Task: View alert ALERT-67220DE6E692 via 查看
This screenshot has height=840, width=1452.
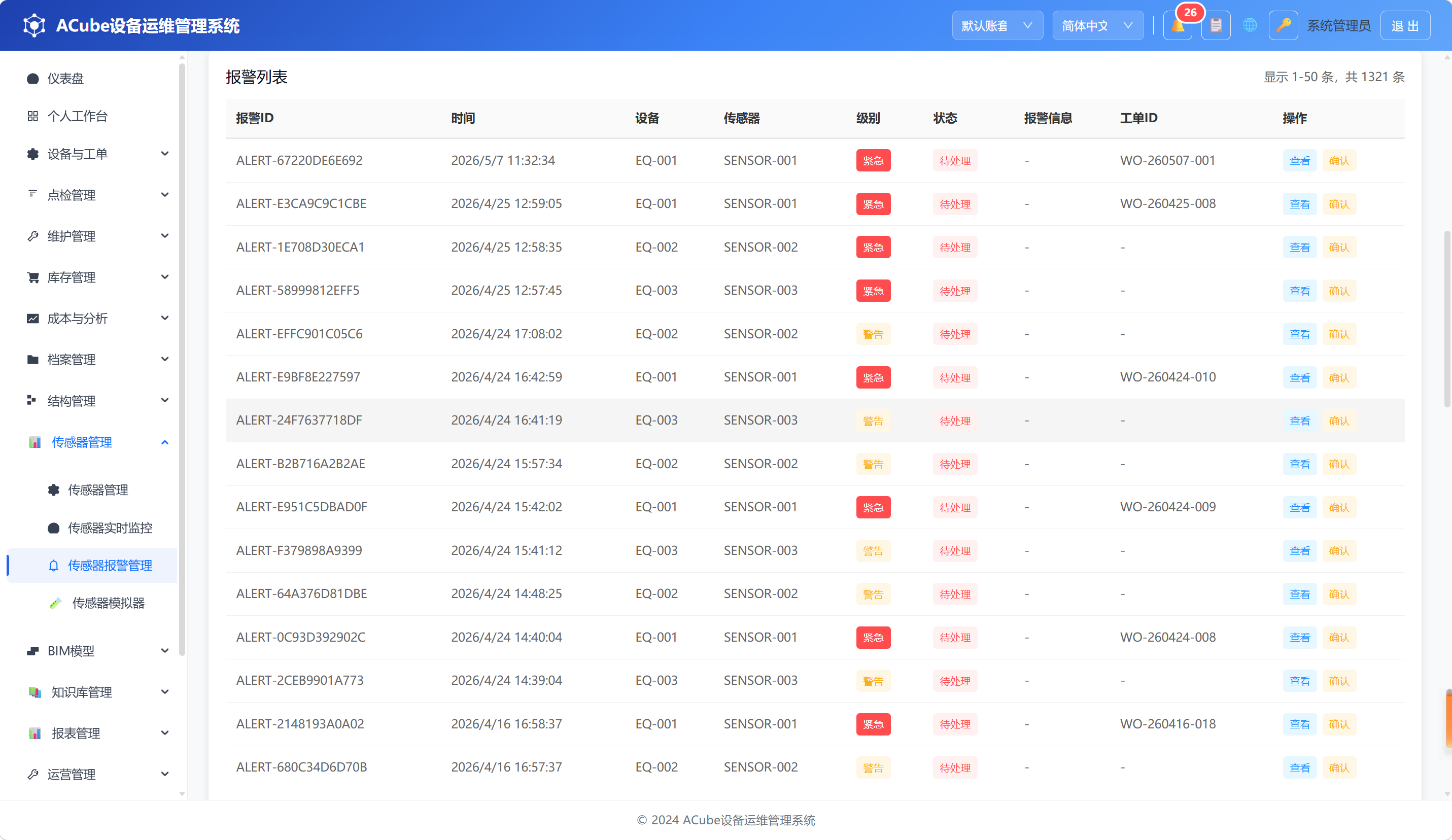Action: tap(1299, 161)
